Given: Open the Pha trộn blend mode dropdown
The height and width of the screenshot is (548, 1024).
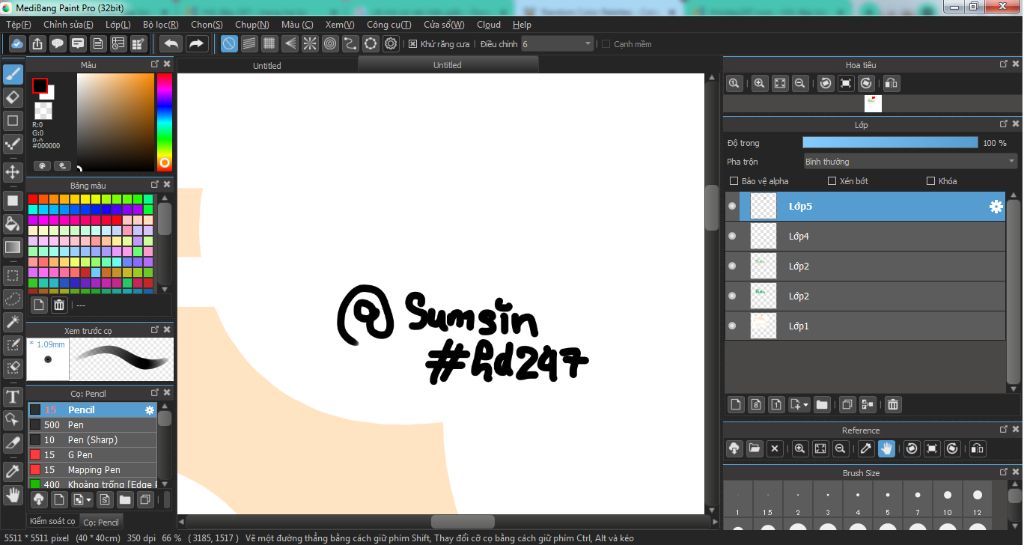Looking at the screenshot, I should tap(909, 161).
